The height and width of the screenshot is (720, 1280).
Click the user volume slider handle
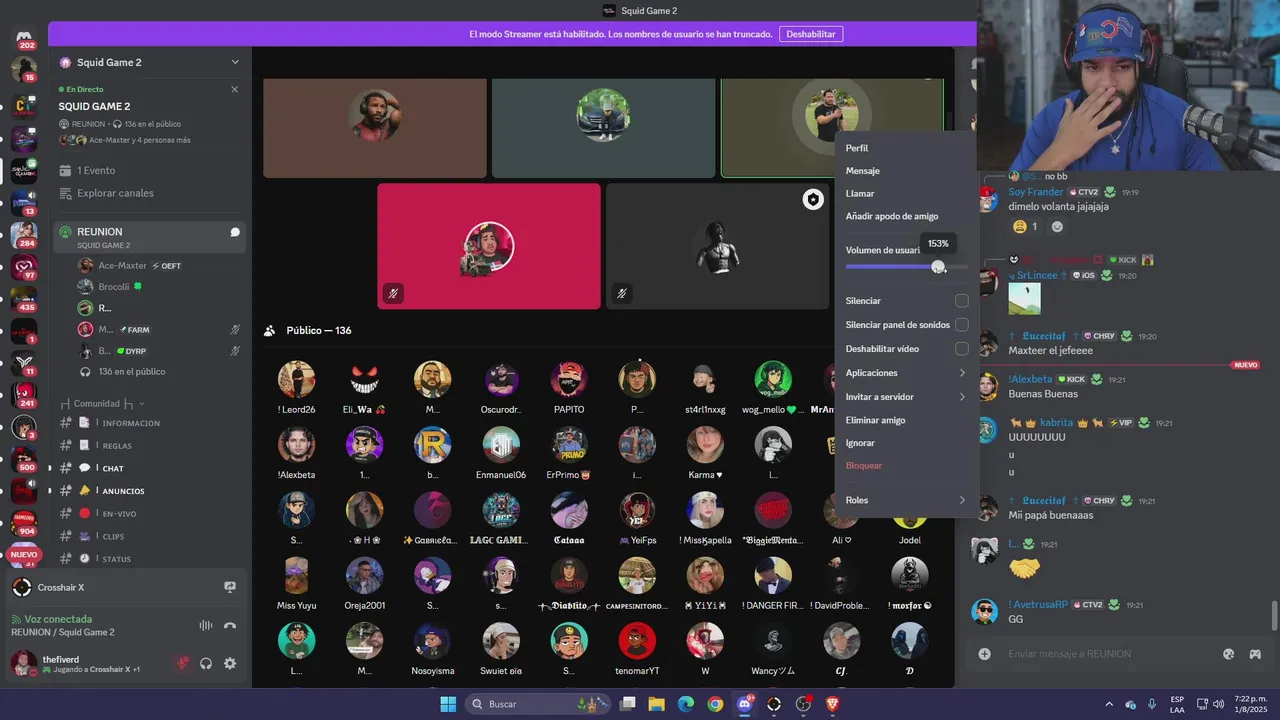pos(938,267)
